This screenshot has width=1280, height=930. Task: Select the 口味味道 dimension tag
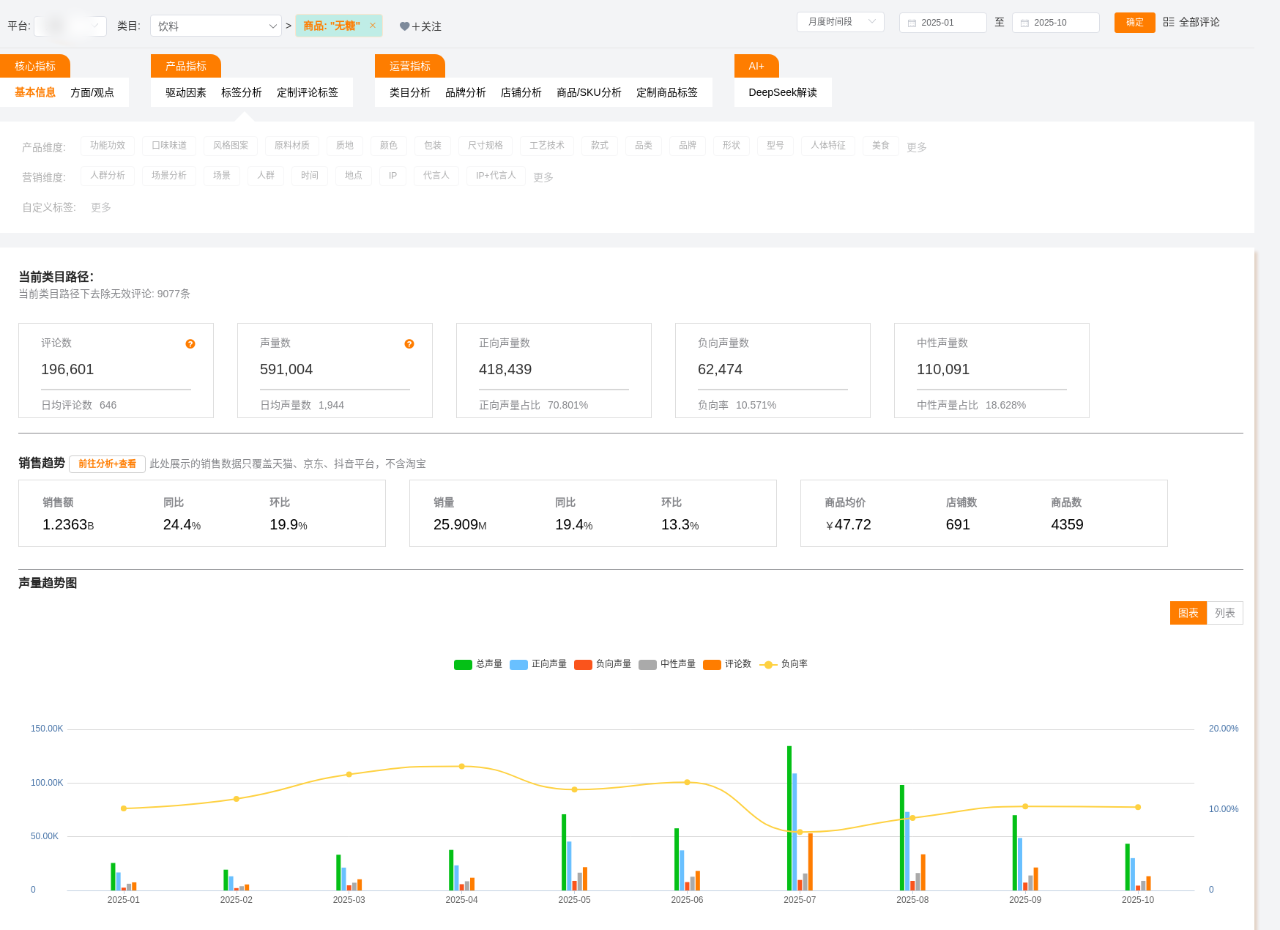(x=169, y=146)
